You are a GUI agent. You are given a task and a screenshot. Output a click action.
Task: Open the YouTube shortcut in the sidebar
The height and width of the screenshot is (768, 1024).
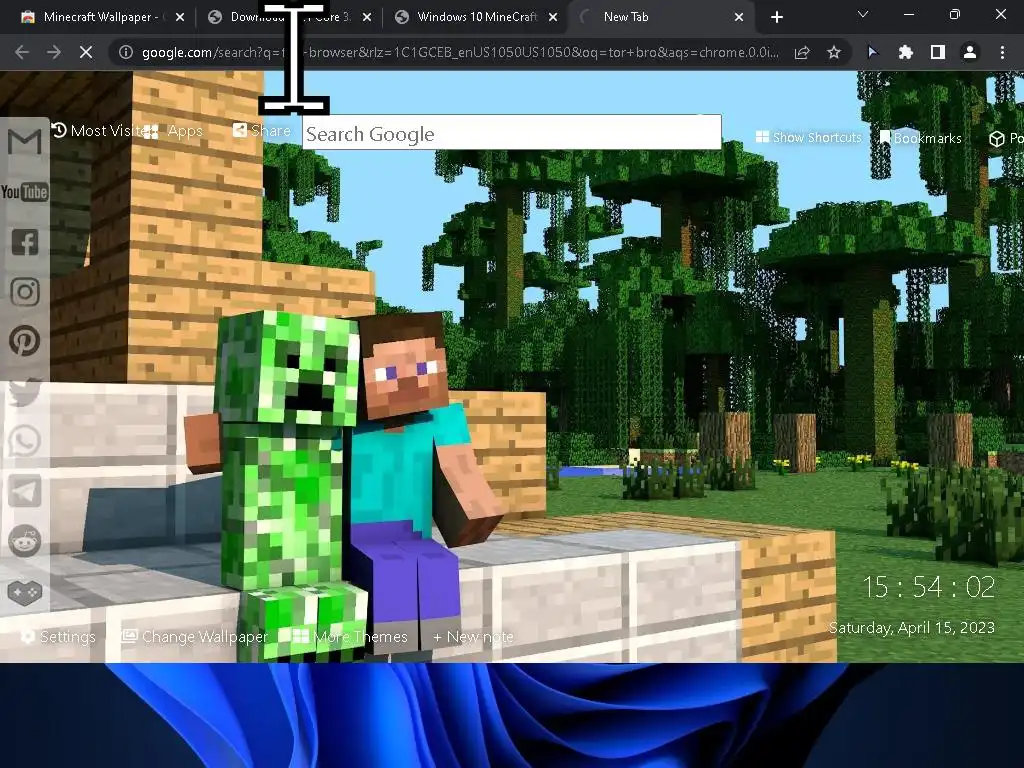click(x=24, y=192)
